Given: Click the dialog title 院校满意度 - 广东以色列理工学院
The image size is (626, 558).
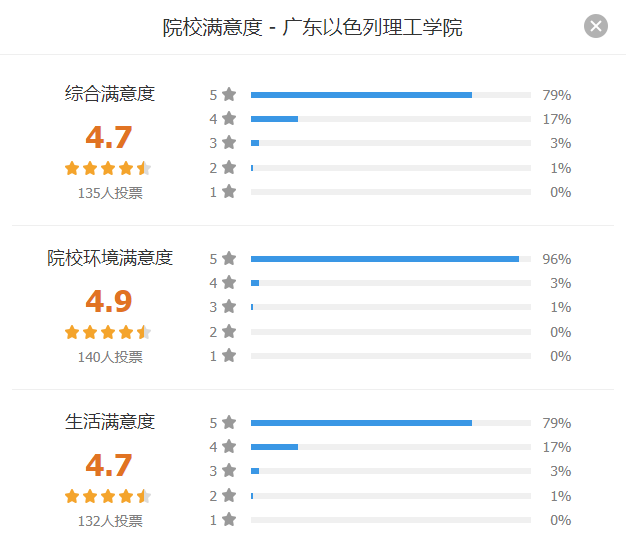Looking at the screenshot, I should tap(313, 28).
